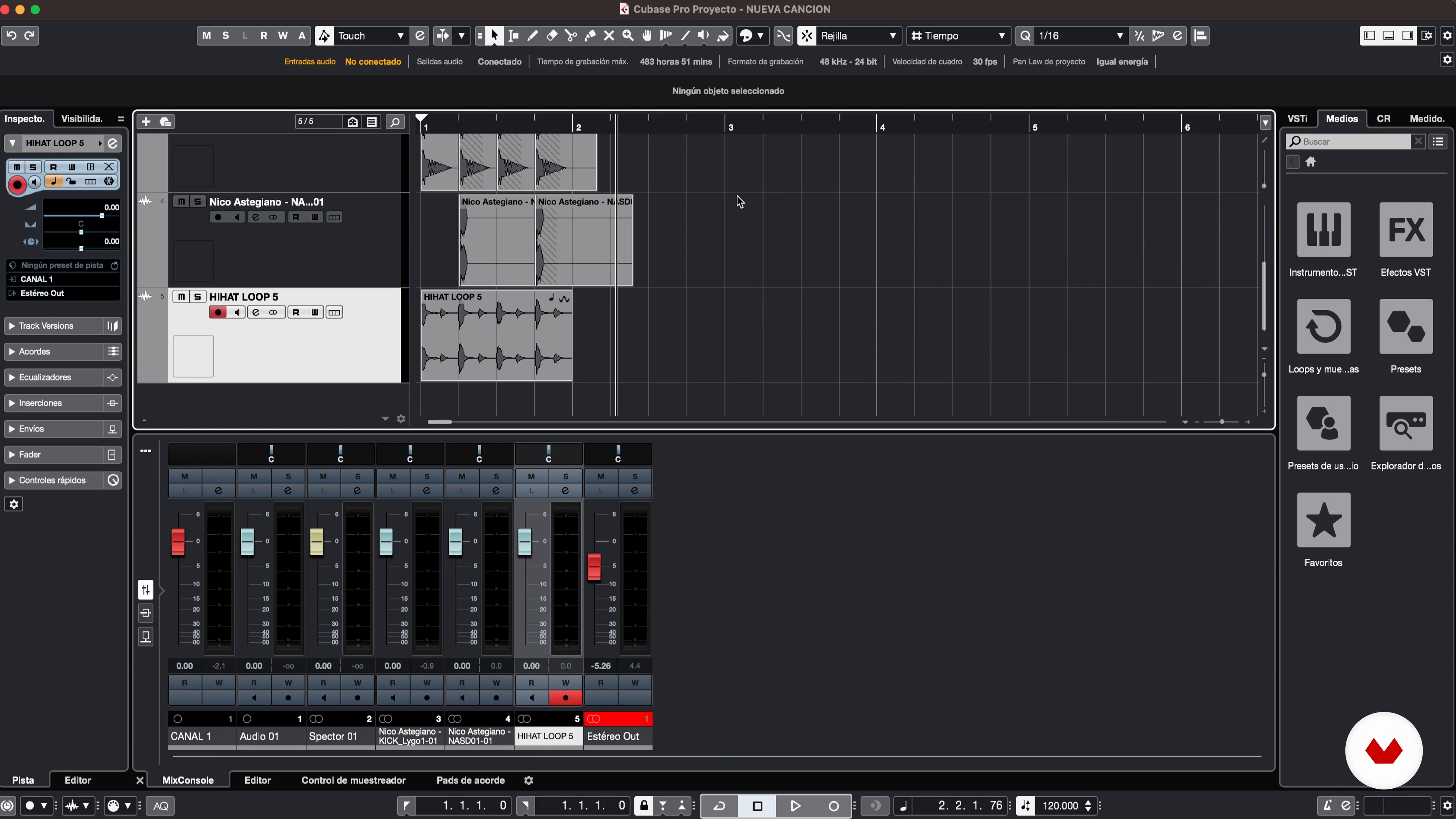Select the Draw pencil tool
The height and width of the screenshot is (819, 1456).
pyautogui.click(x=532, y=36)
